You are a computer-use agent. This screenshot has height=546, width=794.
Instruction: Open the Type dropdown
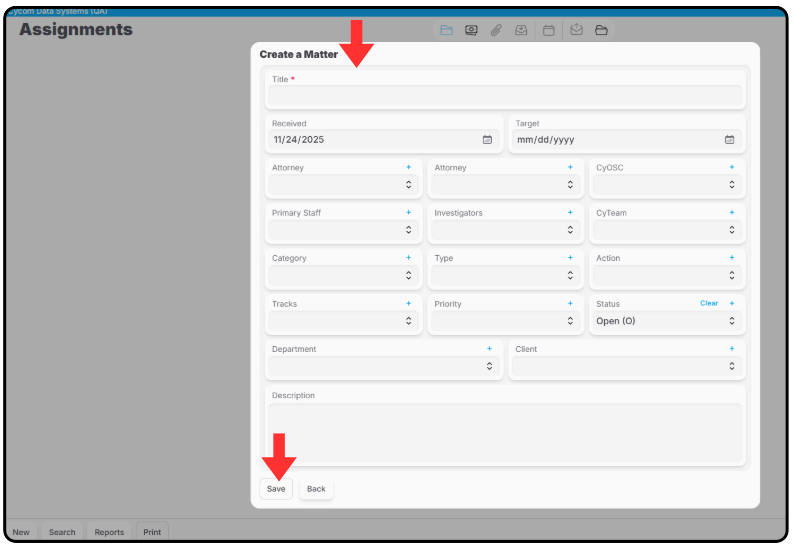pyautogui.click(x=505, y=275)
